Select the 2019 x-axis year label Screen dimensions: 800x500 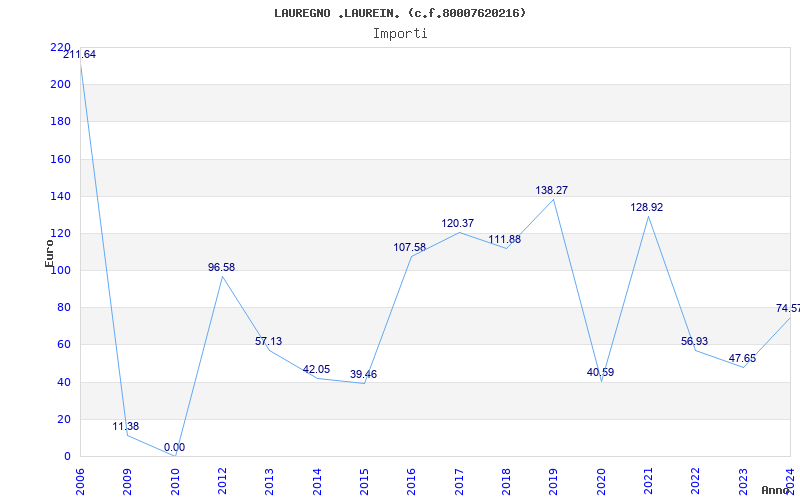click(554, 481)
